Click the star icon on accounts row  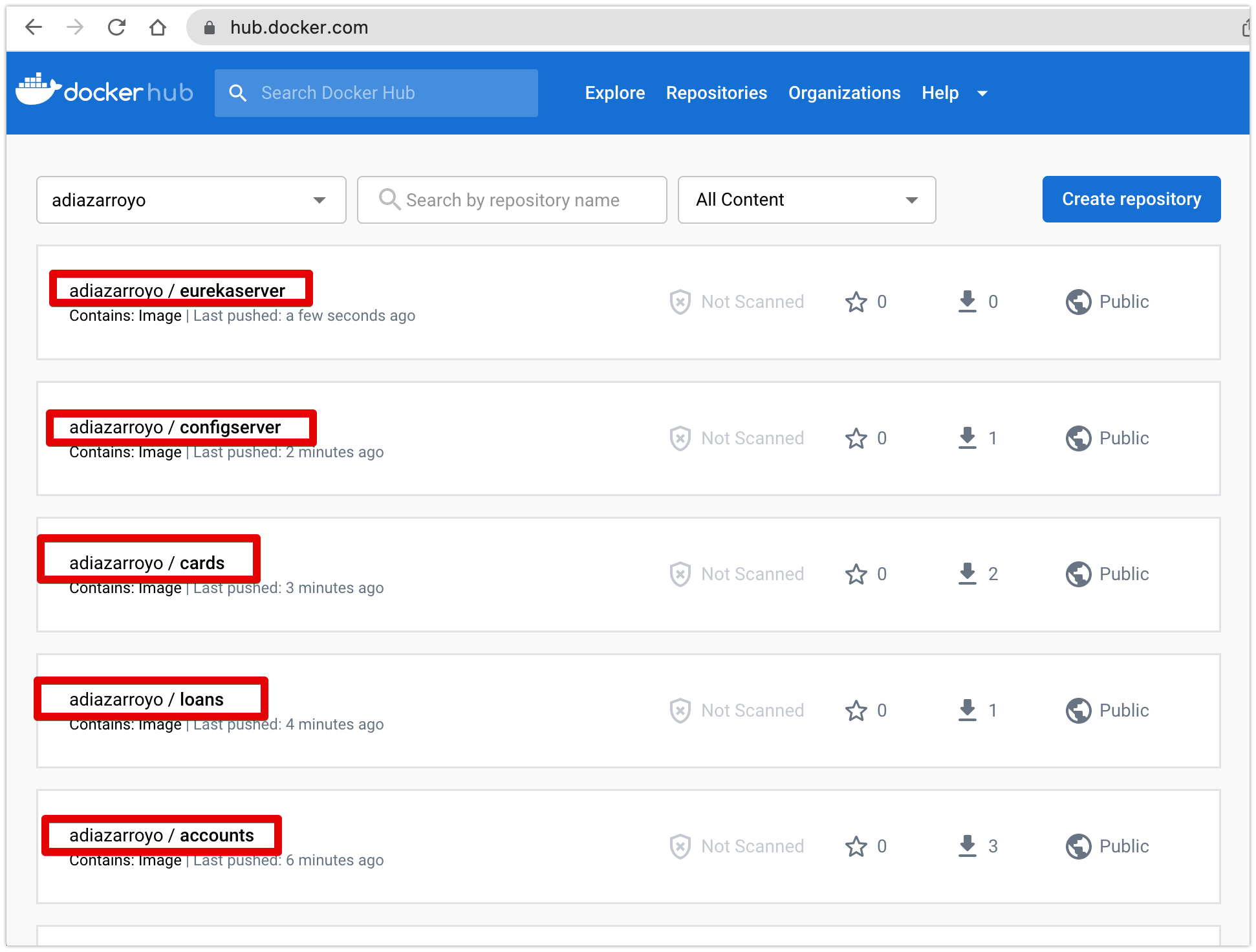(x=856, y=847)
